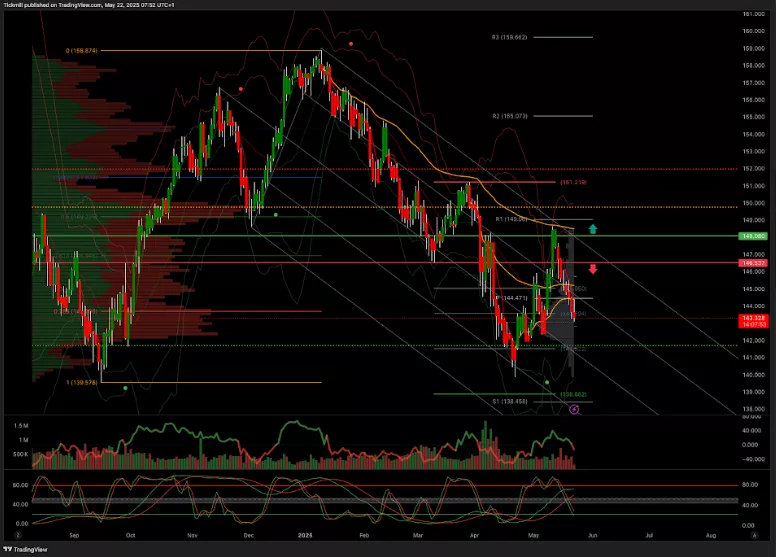Screen dimensions: 776x557
Task: Click the TradingView logo in the bottom corner
Action: [x=25, y=549]
